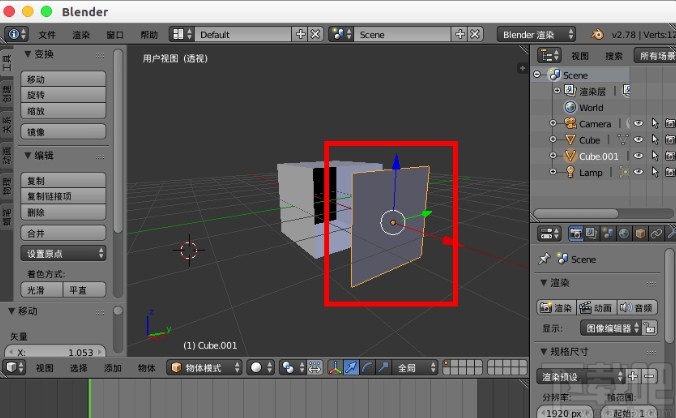Click the Blender logo icon

tap(597, 34)
